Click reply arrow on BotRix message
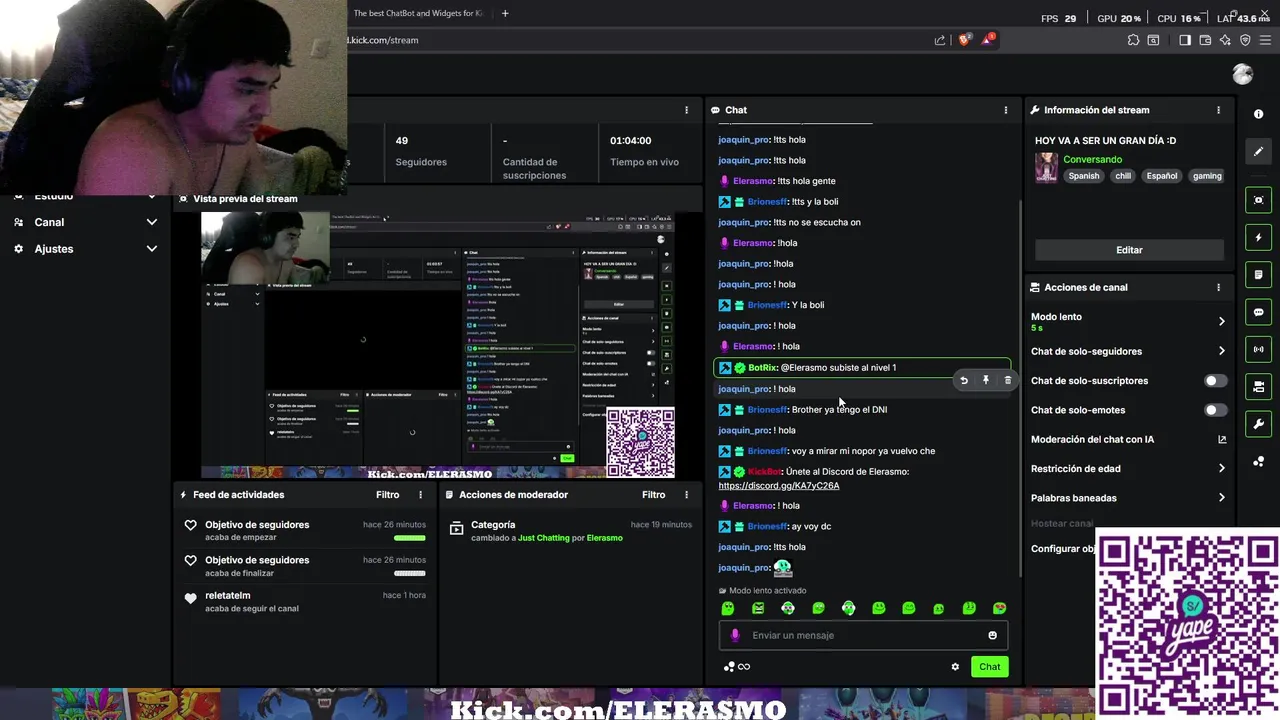1280x720 pixels. [963, 380]
